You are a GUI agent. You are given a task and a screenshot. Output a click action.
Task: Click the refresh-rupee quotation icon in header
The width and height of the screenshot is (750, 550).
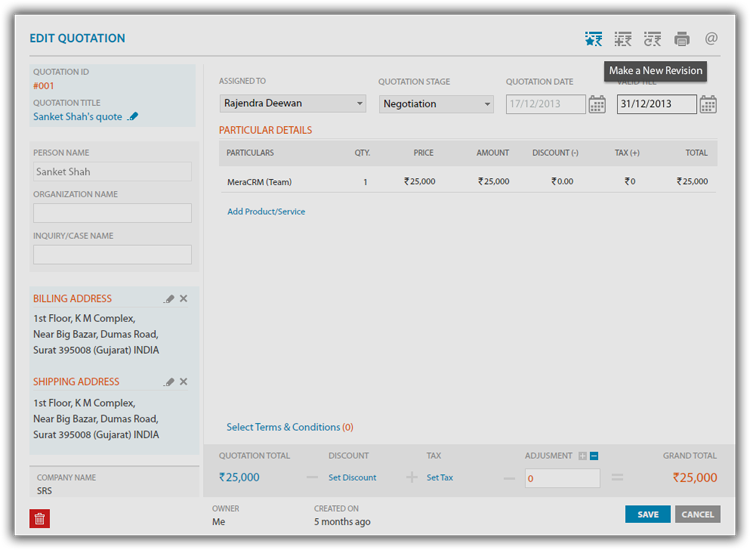click(652, 39)
